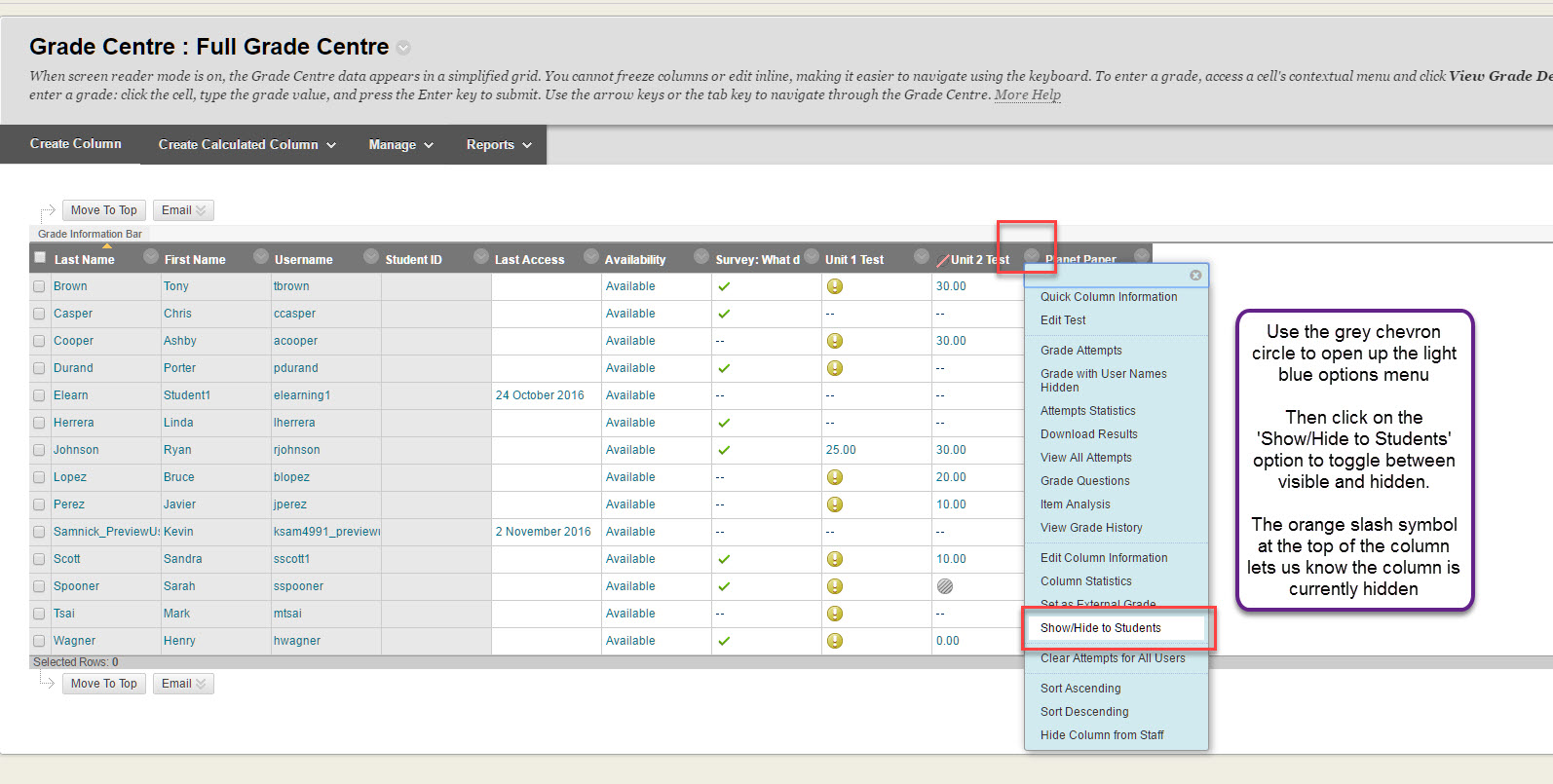Tick the checkbox for Wagner's row
This screenshot has width=1553, height=784.
pyautogui.click(x=39, y=641)
